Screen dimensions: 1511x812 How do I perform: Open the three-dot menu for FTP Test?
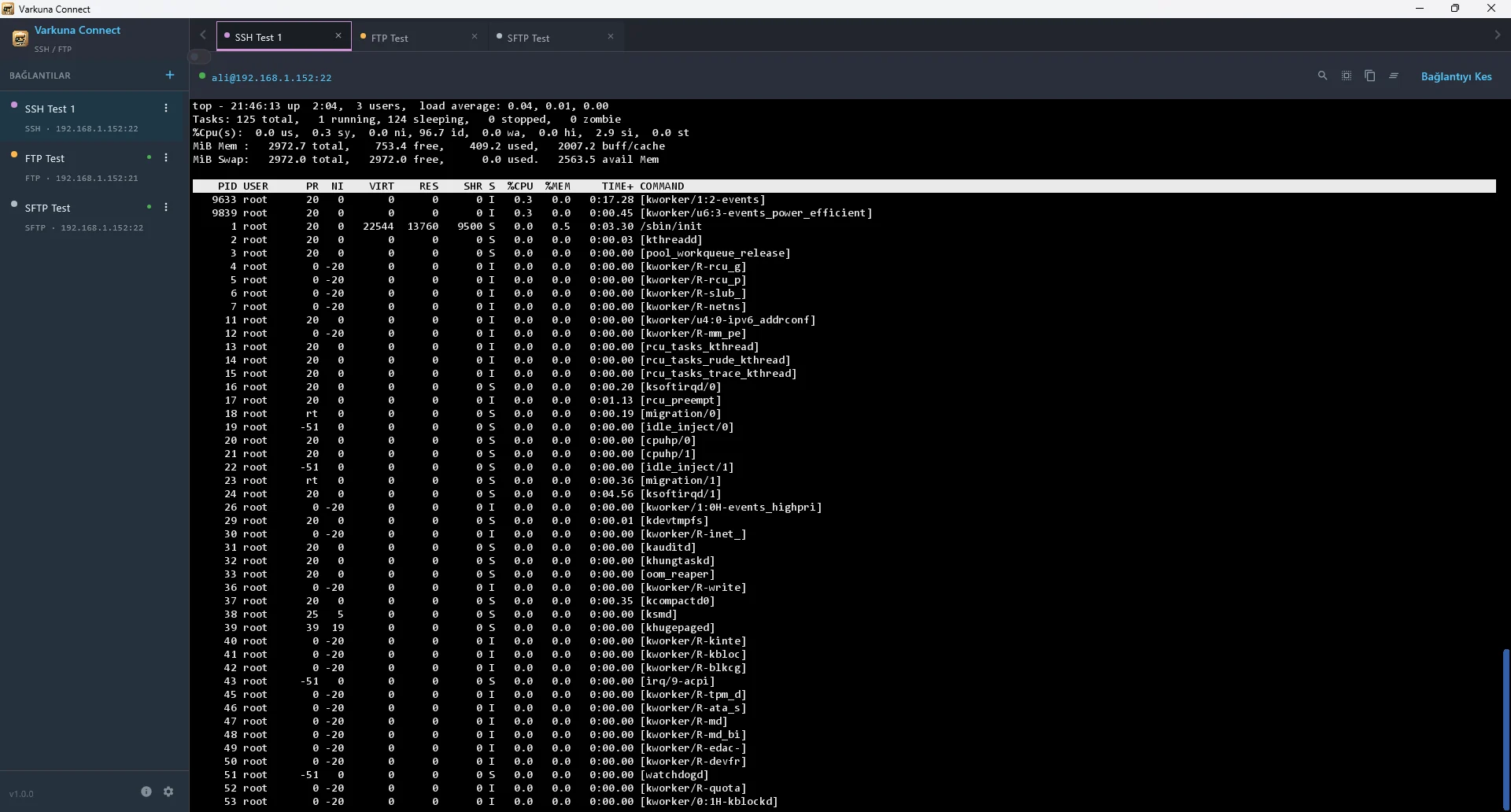click(166, 158)
